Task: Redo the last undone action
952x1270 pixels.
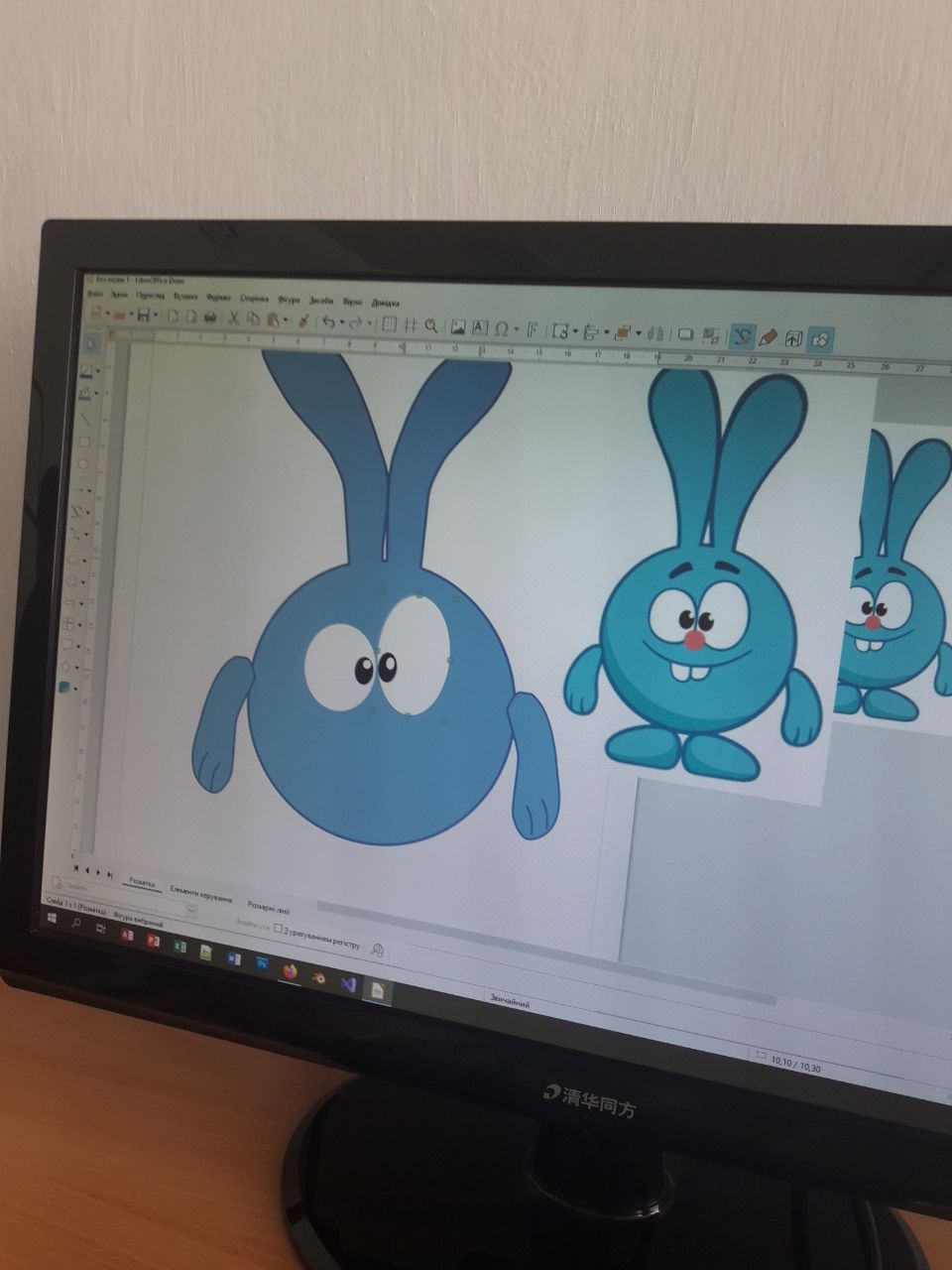Action: pyautogui.click(x=355, y=322)
